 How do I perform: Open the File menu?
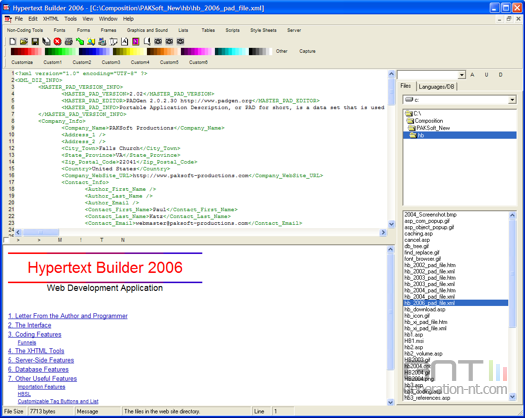click(19, 19)
